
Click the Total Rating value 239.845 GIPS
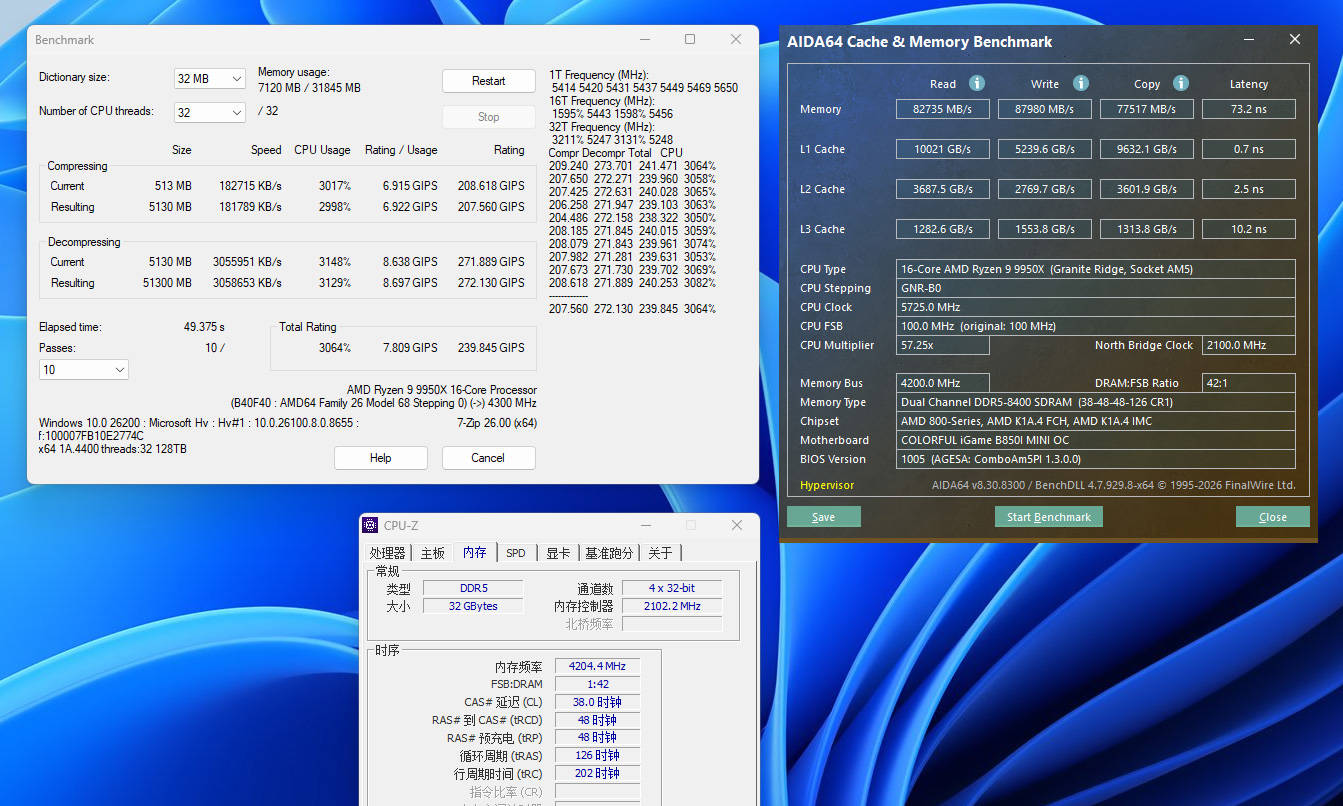coord(491,348)
